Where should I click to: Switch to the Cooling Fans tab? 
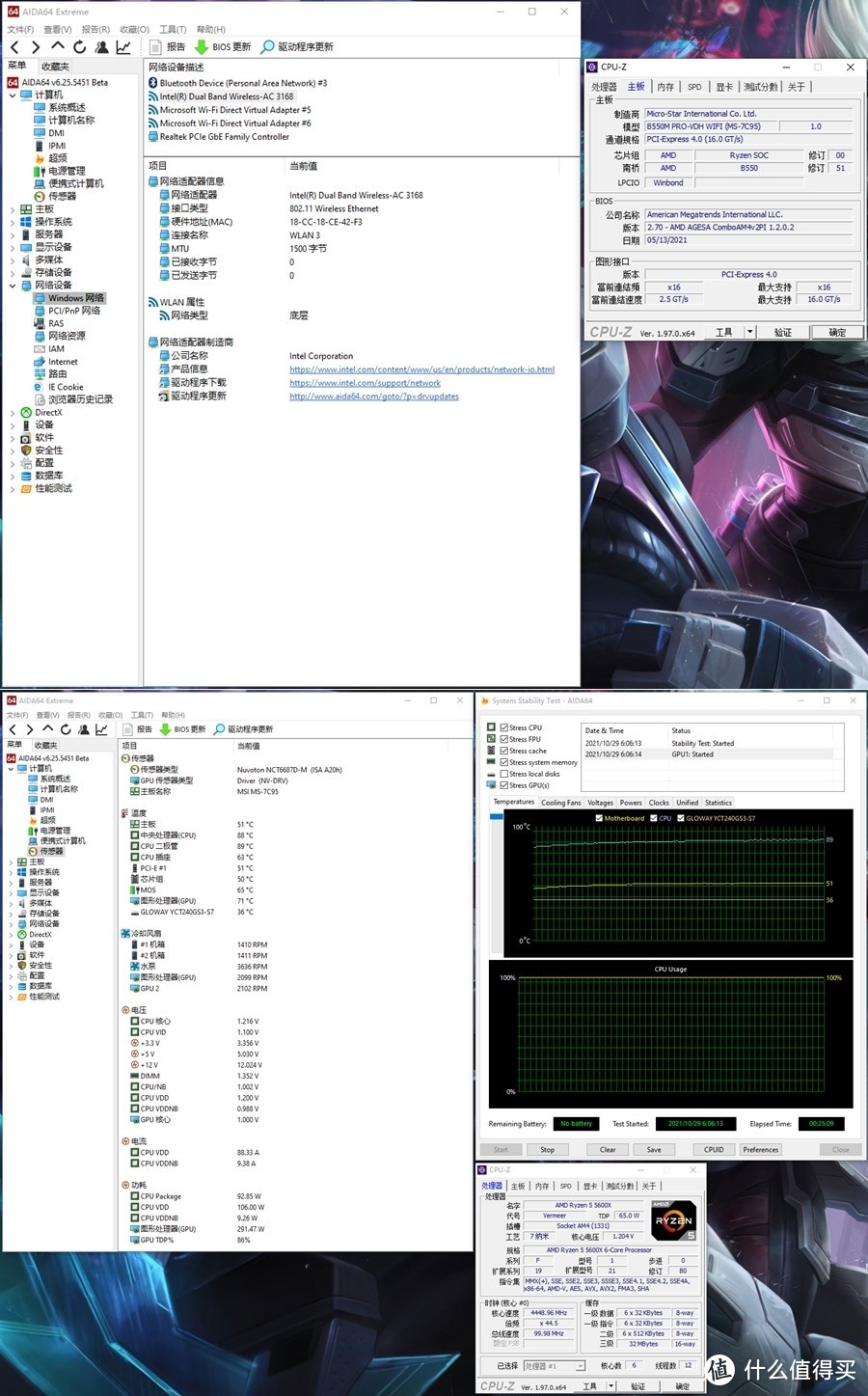pos(560,803)
